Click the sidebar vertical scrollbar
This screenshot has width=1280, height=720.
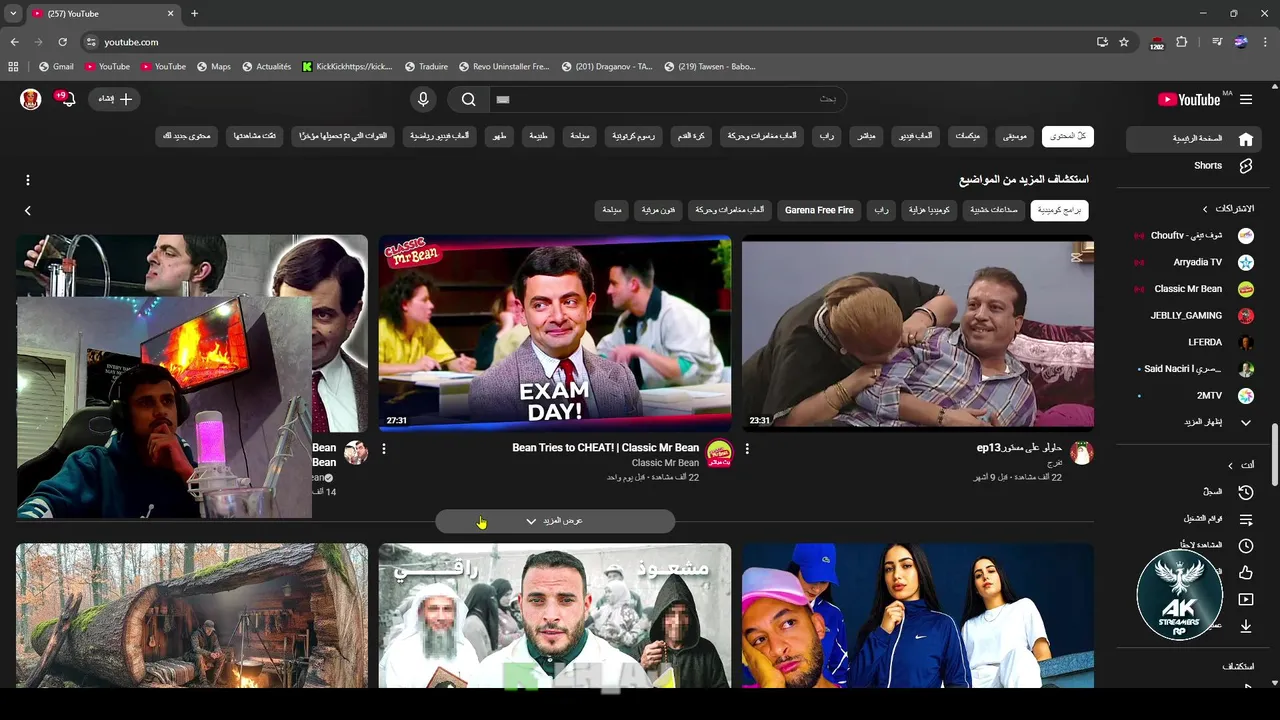coord(1274,453)
